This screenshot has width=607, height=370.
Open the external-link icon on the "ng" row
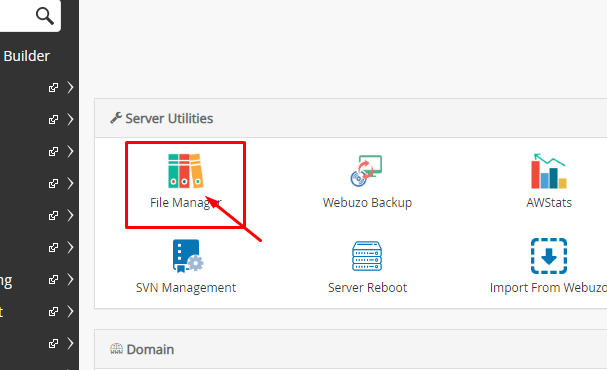pyautogui.click(x=53, y=279)
